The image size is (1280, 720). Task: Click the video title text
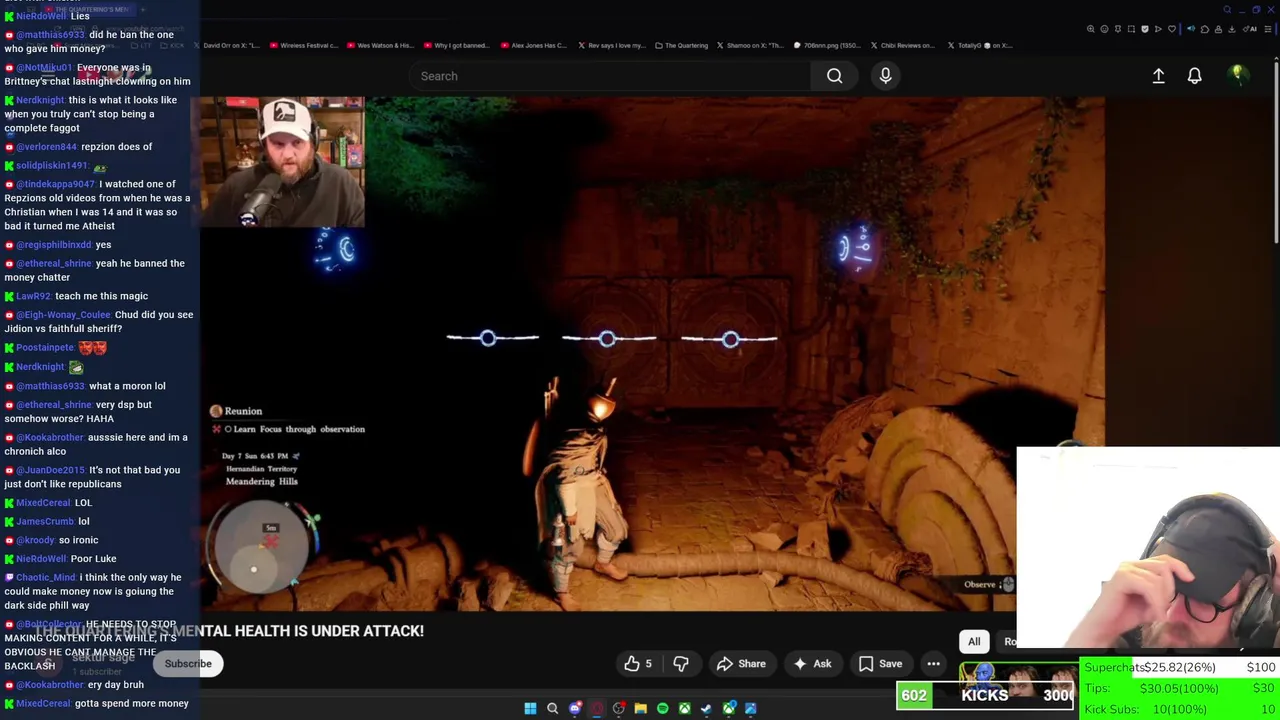230,631
